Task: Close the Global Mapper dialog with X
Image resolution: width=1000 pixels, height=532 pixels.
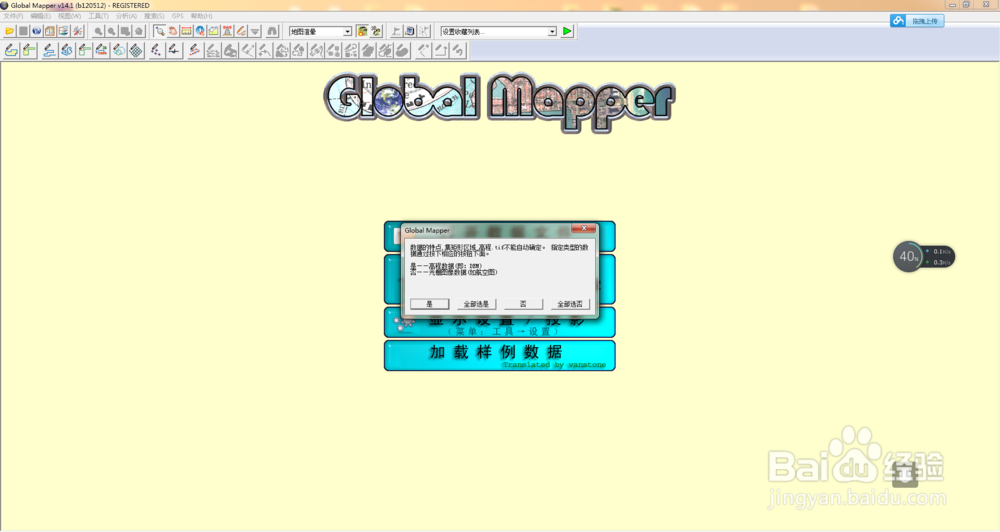Action: pyautogui.click(x=583, y=228)
